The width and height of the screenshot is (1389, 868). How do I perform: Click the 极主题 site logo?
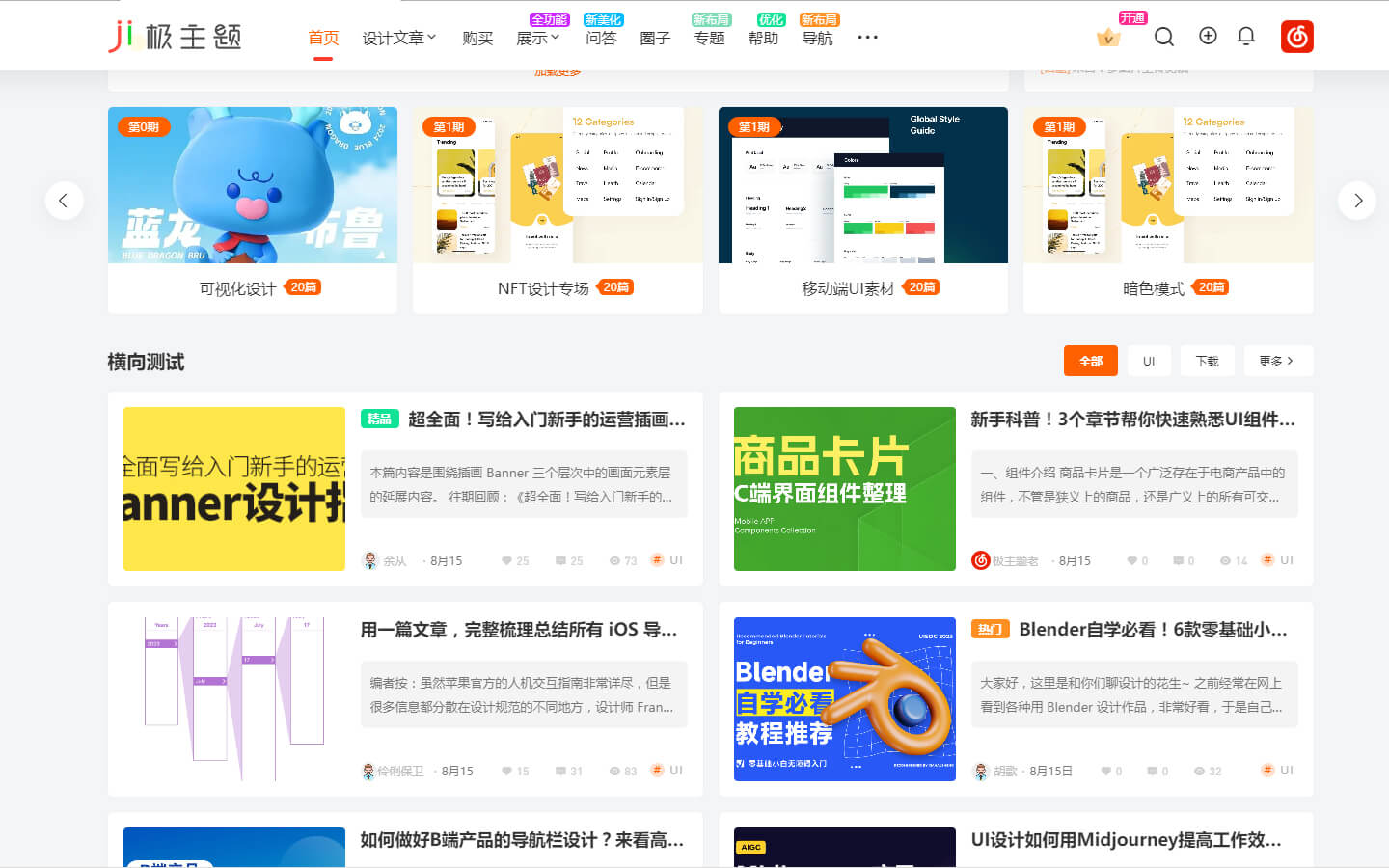[x=175, y=37]
